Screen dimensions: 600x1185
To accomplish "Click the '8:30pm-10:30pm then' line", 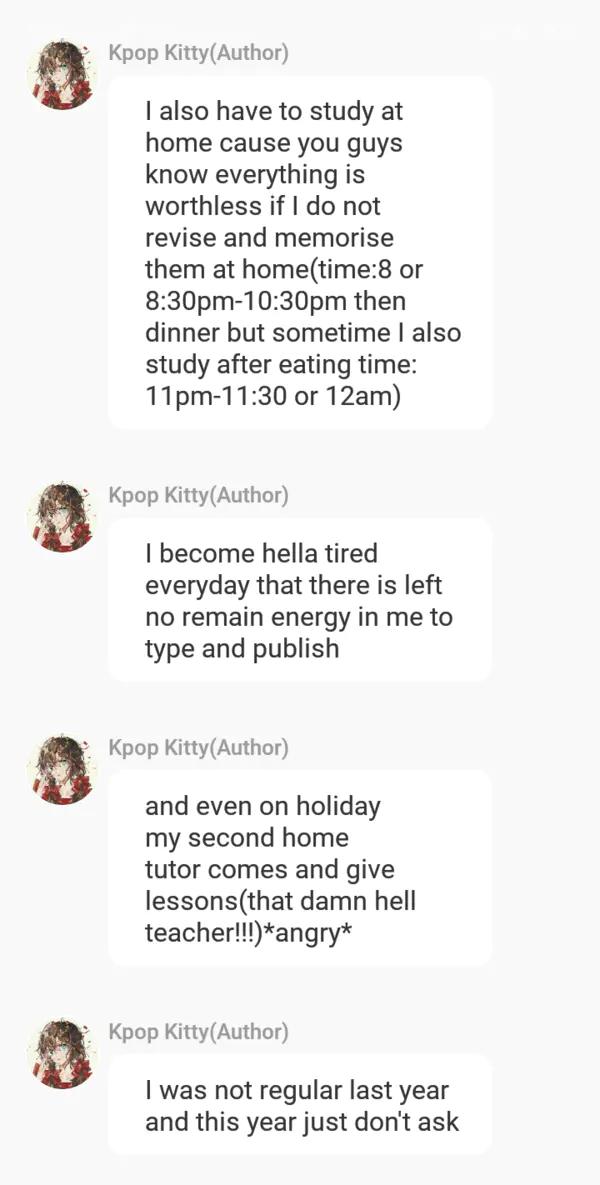I will [275, 301].
